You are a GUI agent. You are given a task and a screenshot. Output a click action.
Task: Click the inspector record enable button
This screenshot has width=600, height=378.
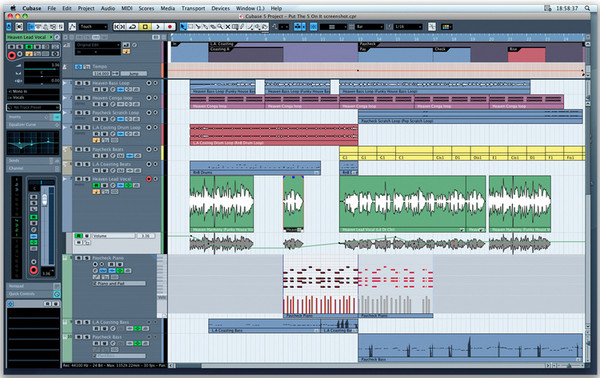point(12,55)
